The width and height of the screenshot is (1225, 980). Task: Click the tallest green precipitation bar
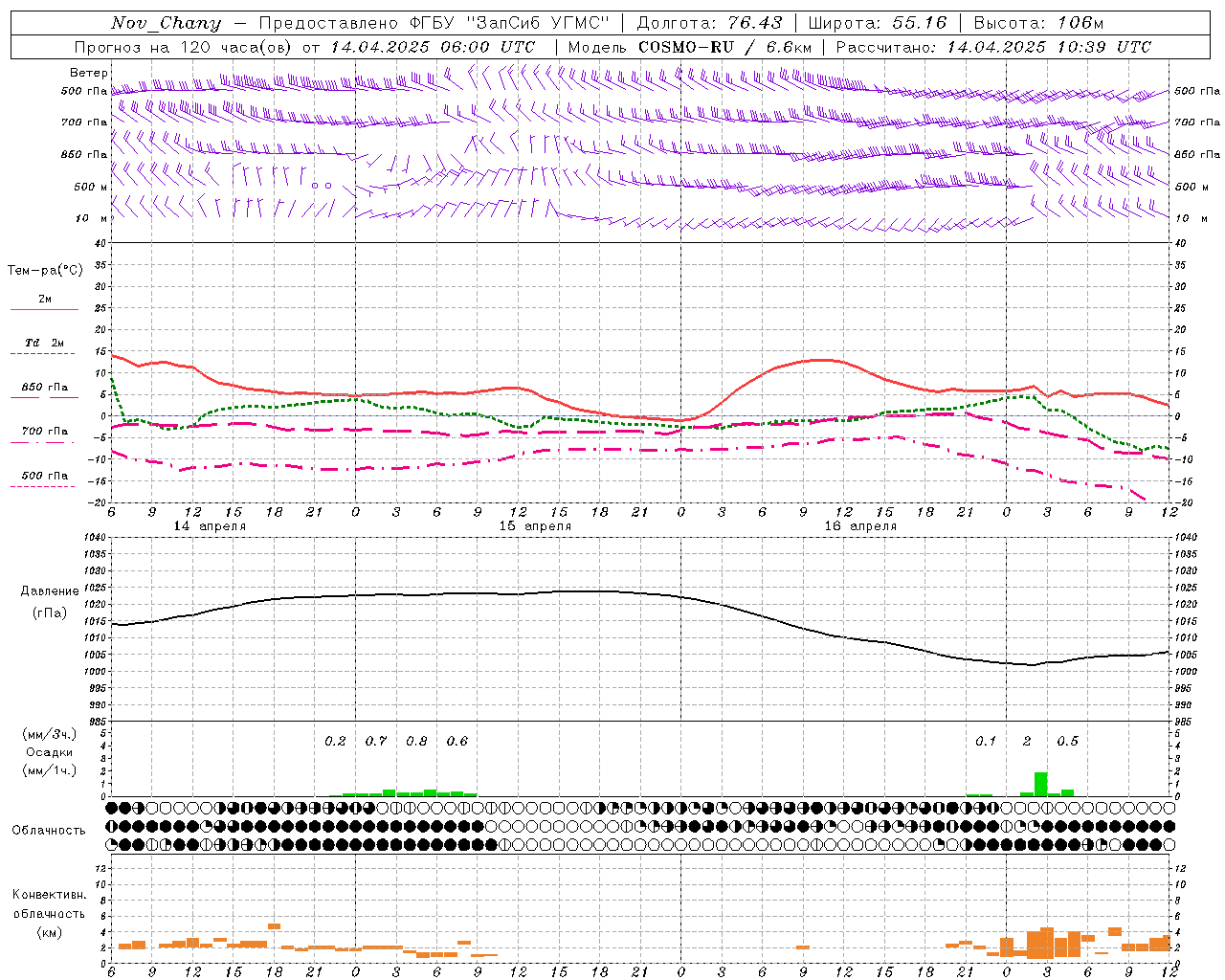coord(1040,784)
